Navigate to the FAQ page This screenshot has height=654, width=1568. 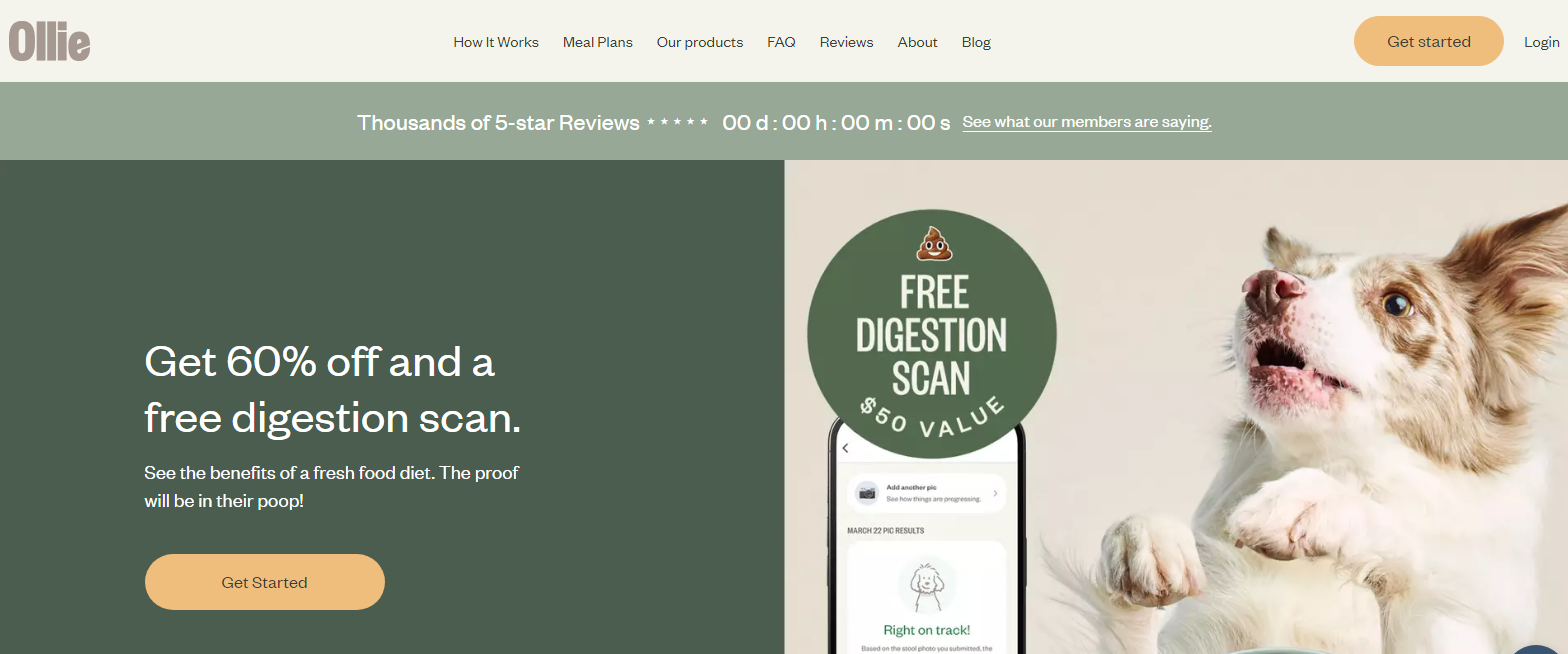(x=781, y=42)
